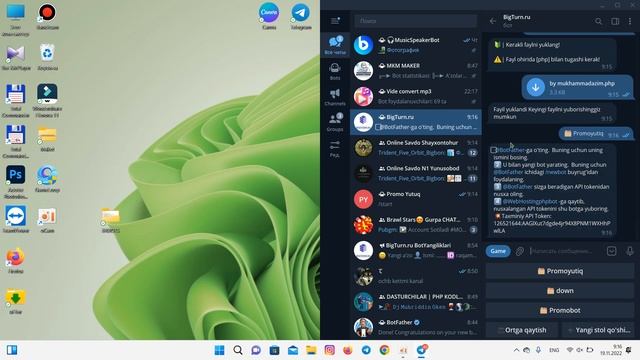Focus the message input box

pyautogui.click(x=565, y=251)
